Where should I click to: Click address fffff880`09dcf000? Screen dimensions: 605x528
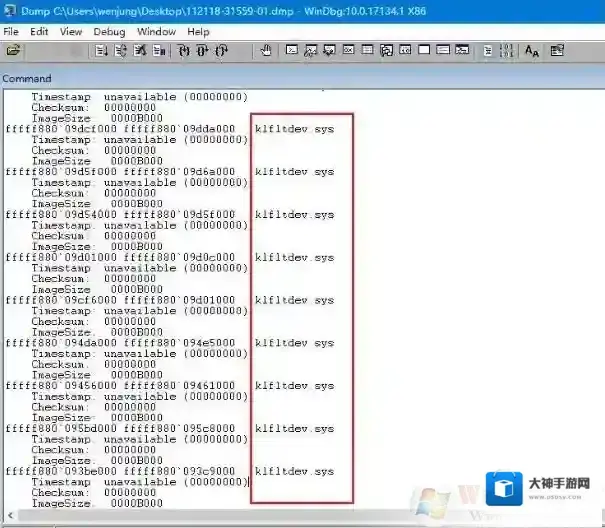61,129
